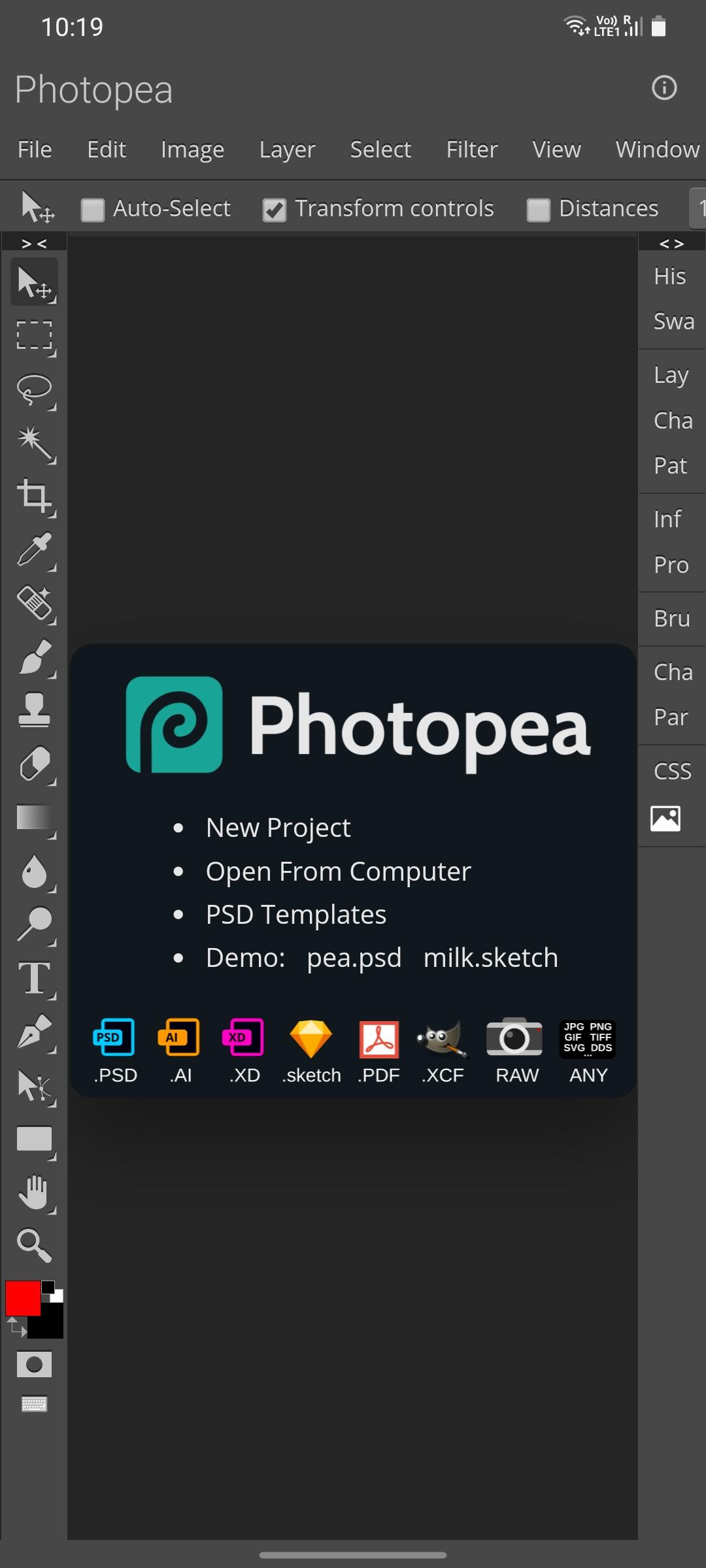The image size is (706, 1568).
Task: Click the .PDF format icon
Action: [x=378, y=1051]
